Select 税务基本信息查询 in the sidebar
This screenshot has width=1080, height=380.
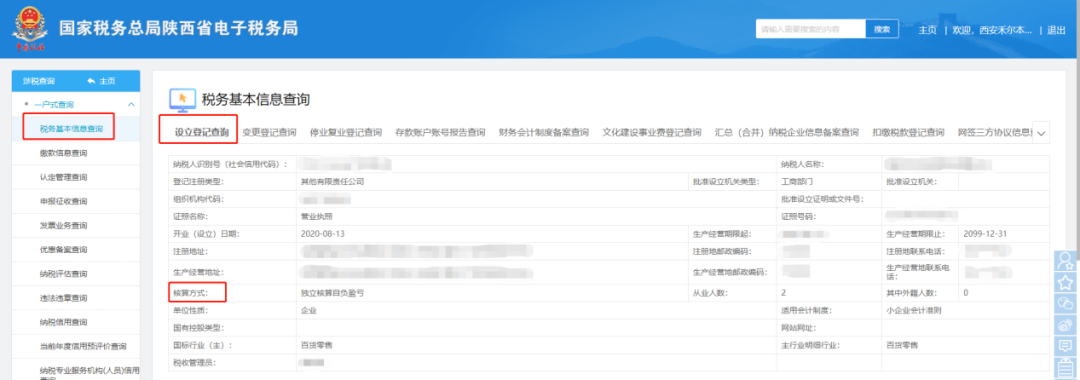[72, 128]
